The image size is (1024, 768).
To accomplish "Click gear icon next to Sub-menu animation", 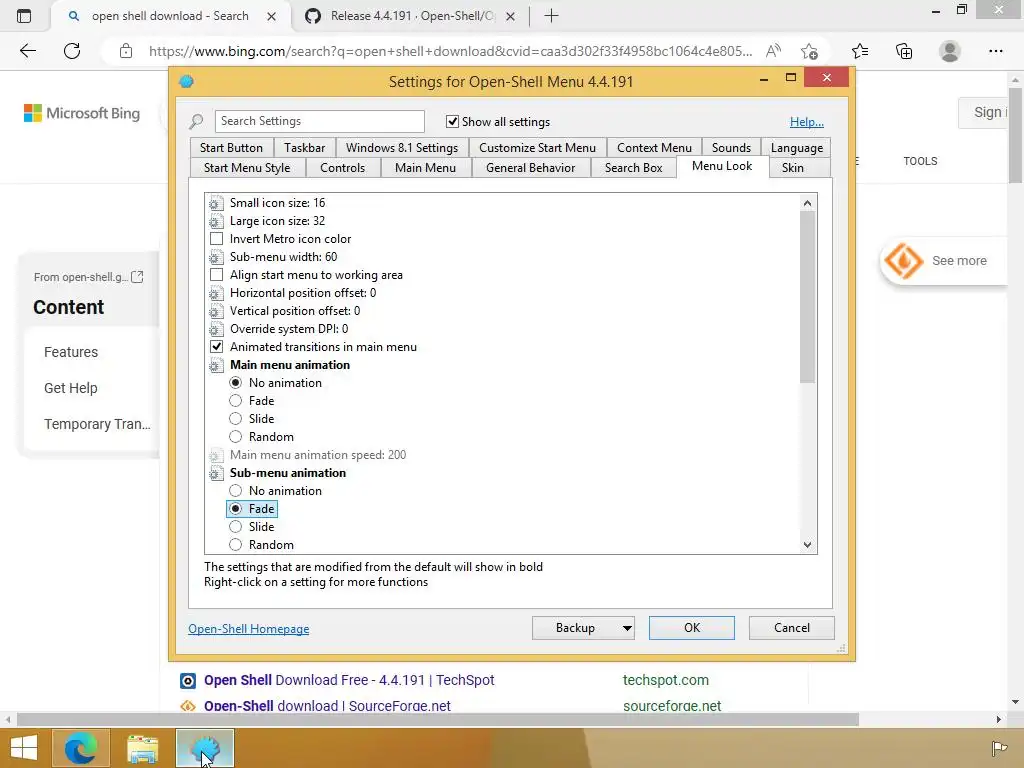I will [216, 473].
